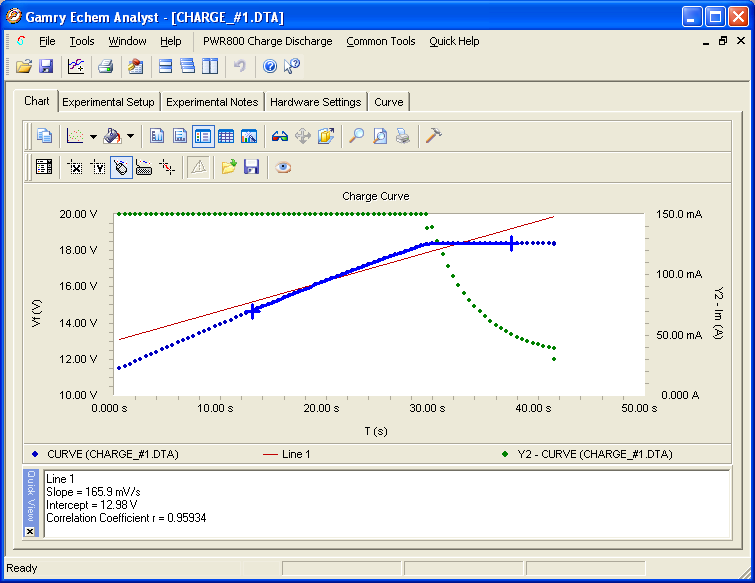This screenshot has width=755, height=583.
Task: Click the undo arrow icon
Action: [x=239, y=66]
